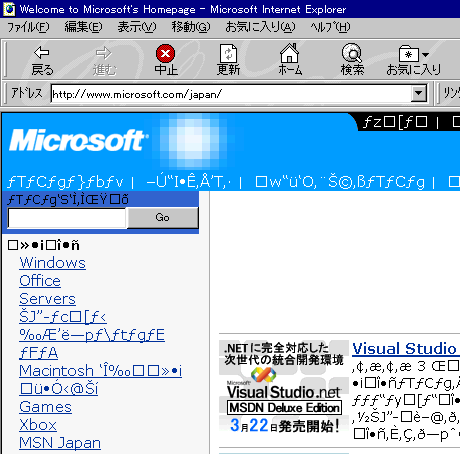This screenshot has height=454, width=460.
Task: Open the Favorites folder toolbar icon
Action: [409, 54]
